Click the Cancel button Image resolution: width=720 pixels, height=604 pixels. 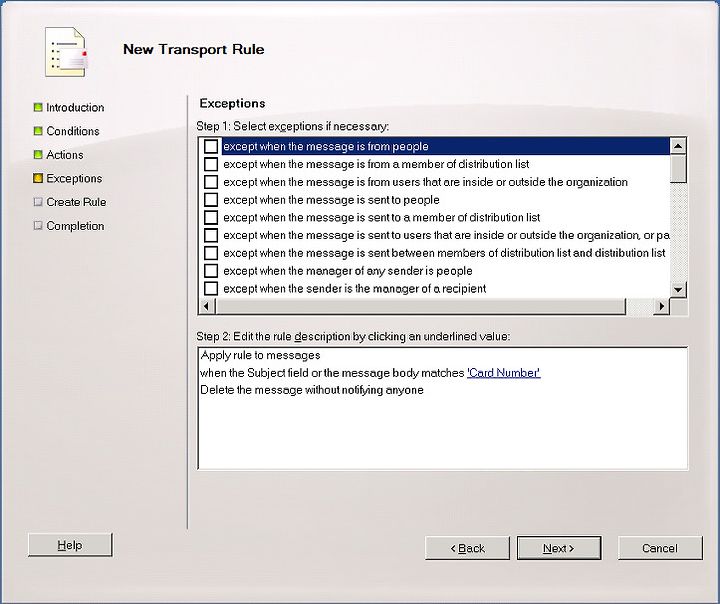pos(660,548)
